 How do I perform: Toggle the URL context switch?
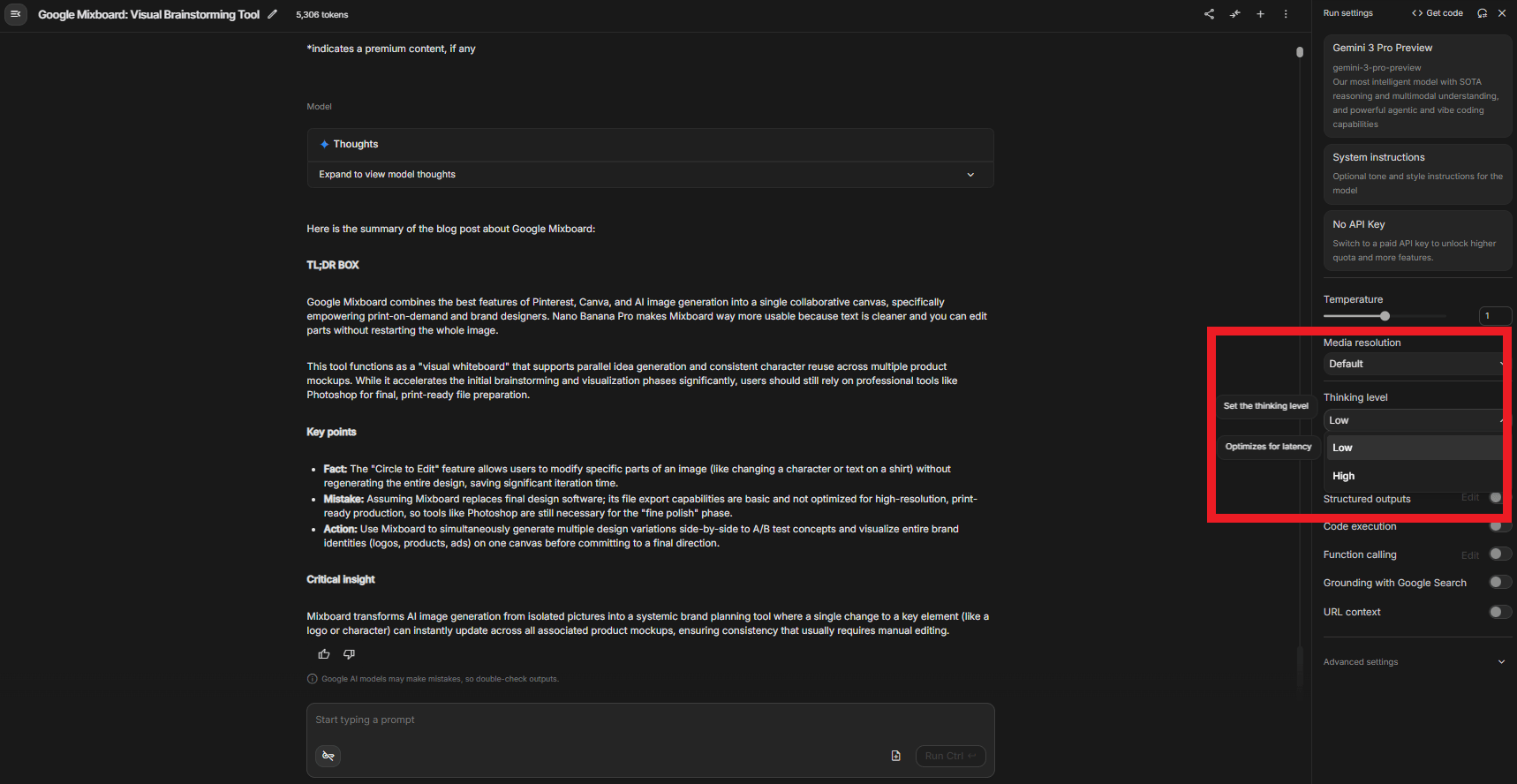[x=1500, y=612]
